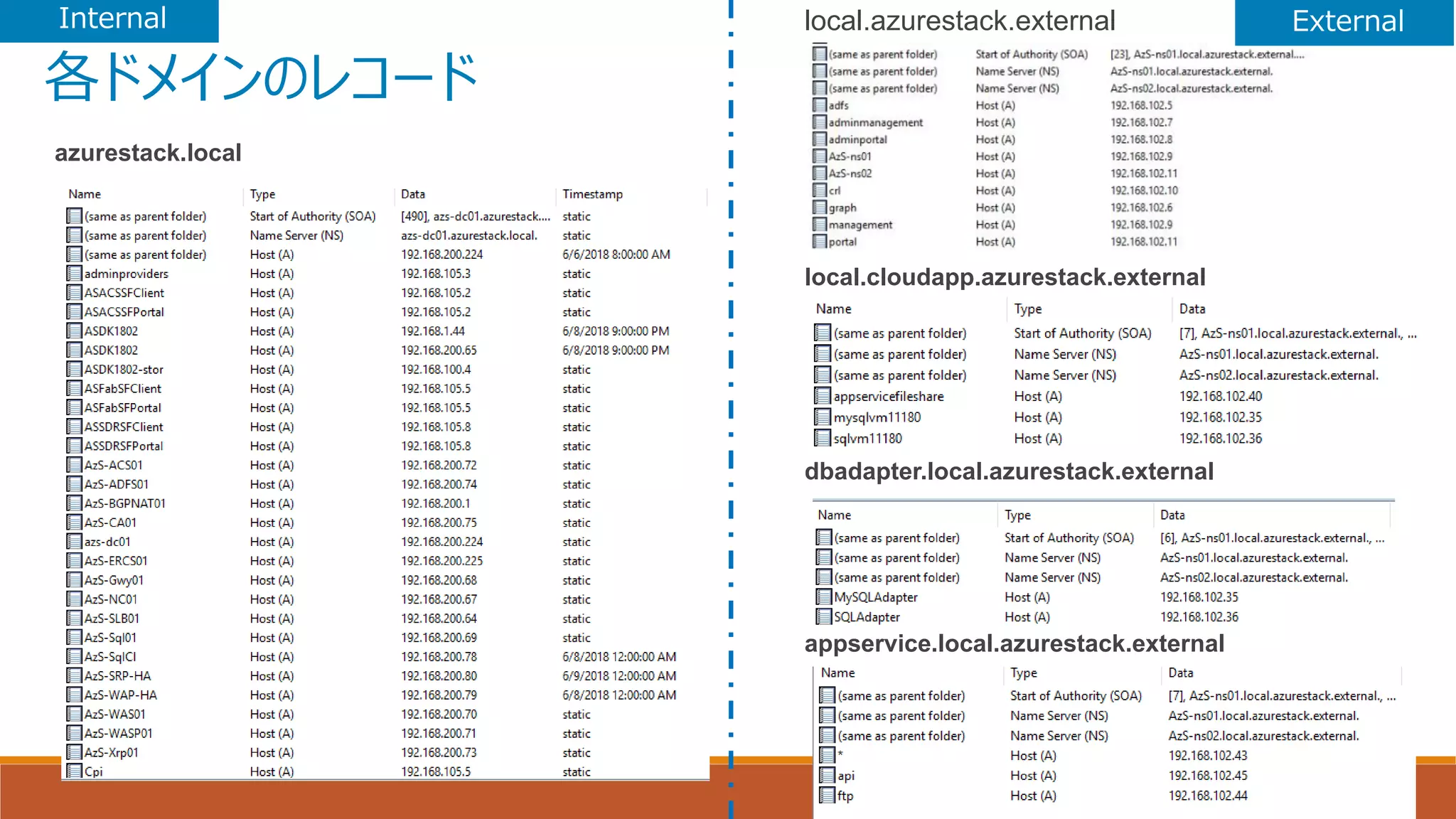Click azs-dc01.azurestack.local. name server data
This screenshot has height=819, width=1456.
[469, 235]
